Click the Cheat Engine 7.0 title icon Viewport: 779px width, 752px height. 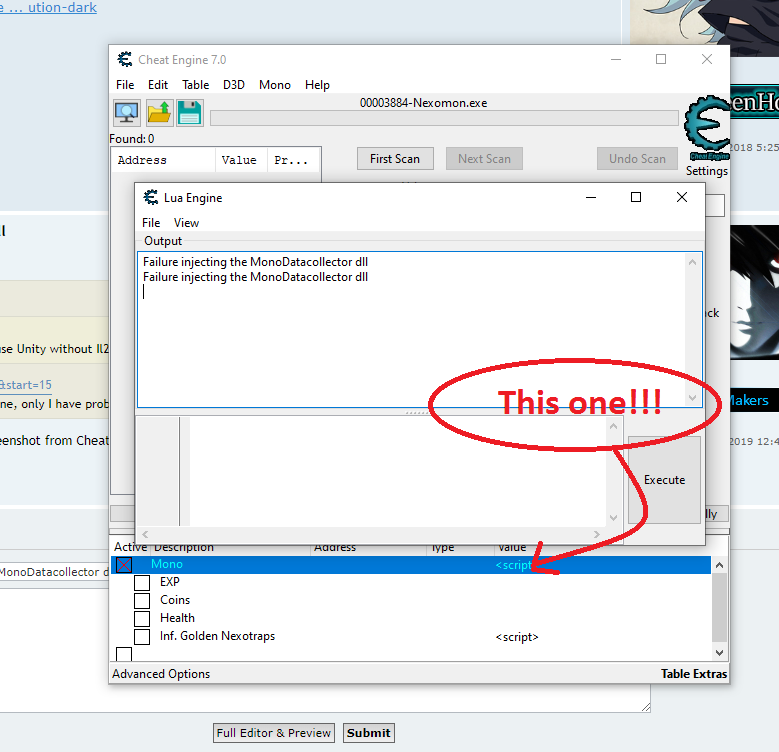(125, 59)
